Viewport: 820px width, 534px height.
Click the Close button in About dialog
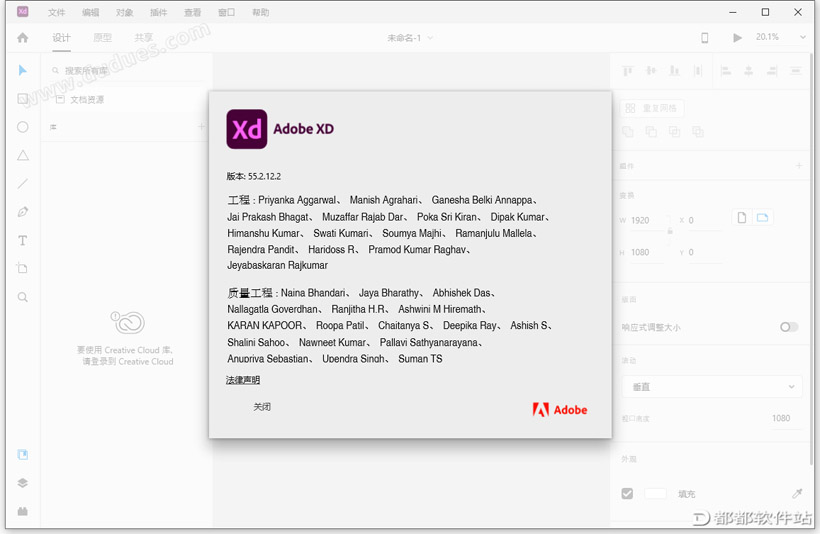coord(262,406)
